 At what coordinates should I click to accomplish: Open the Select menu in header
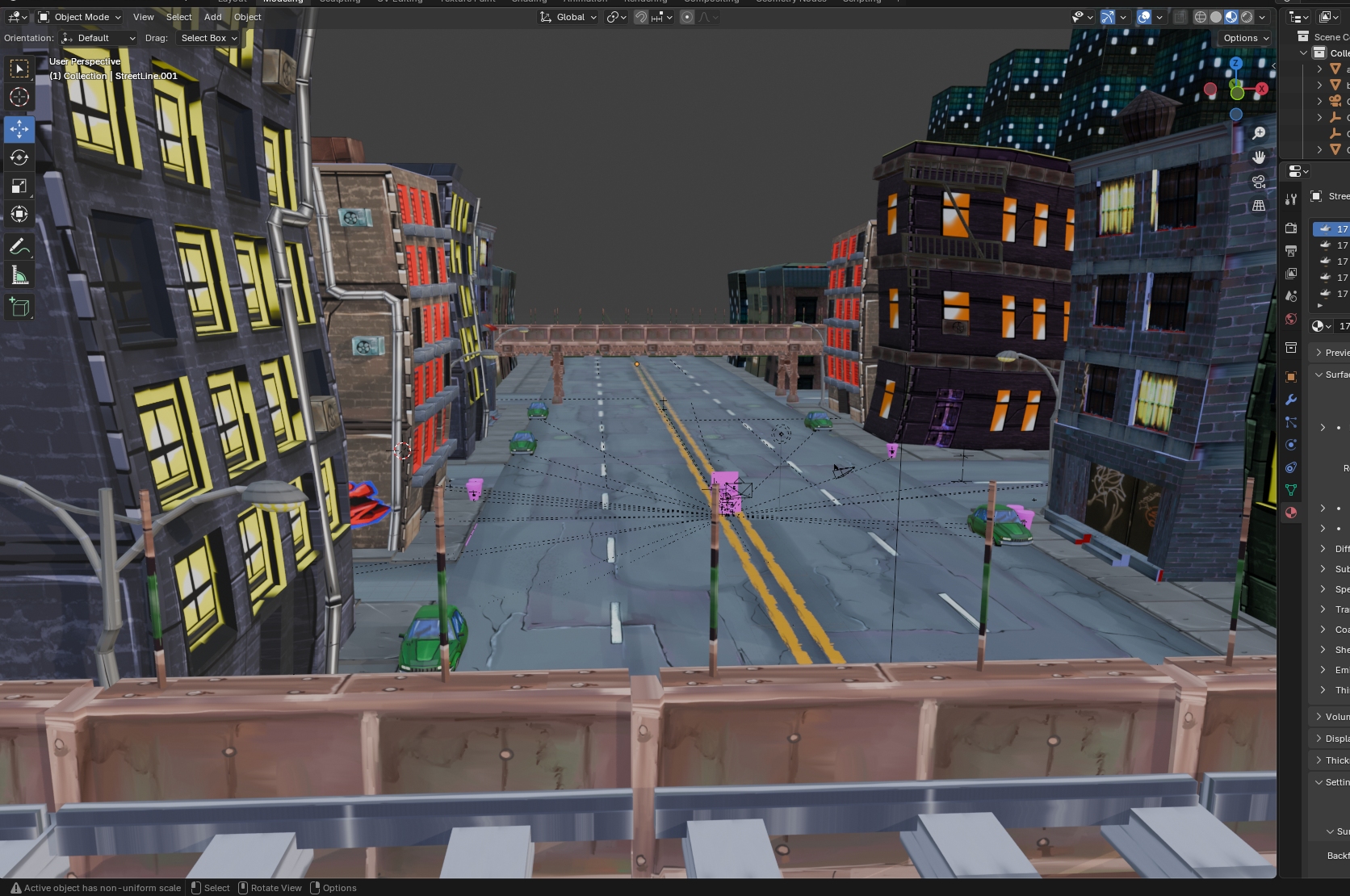pos(178,17)
